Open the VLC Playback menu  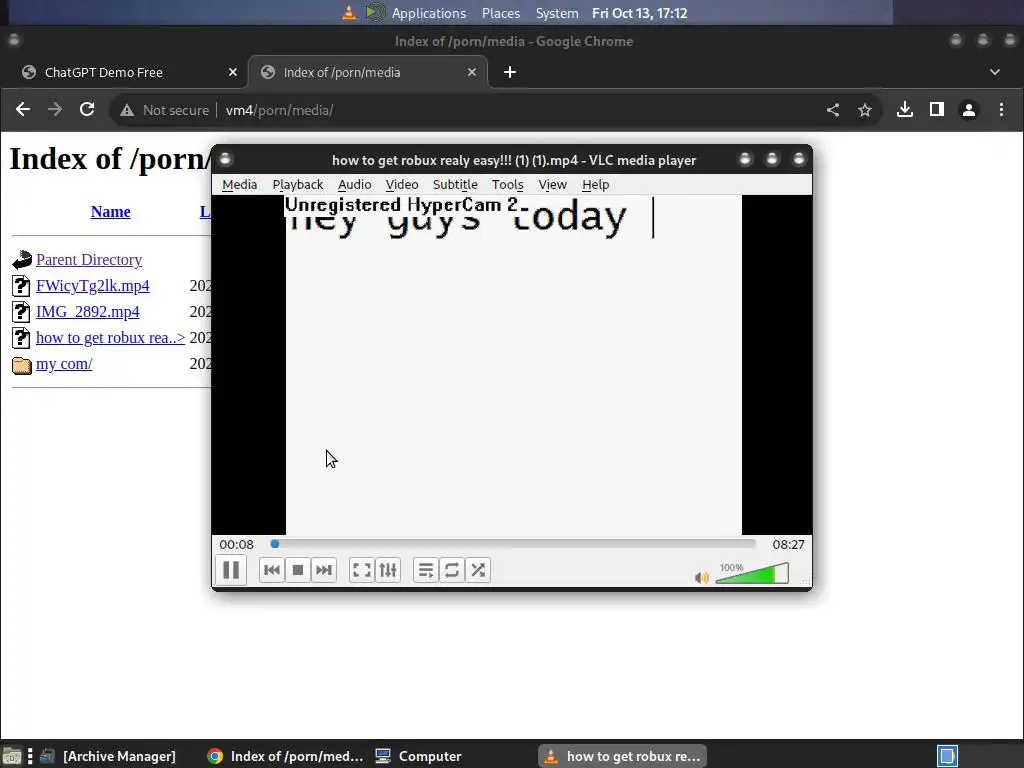298,185
